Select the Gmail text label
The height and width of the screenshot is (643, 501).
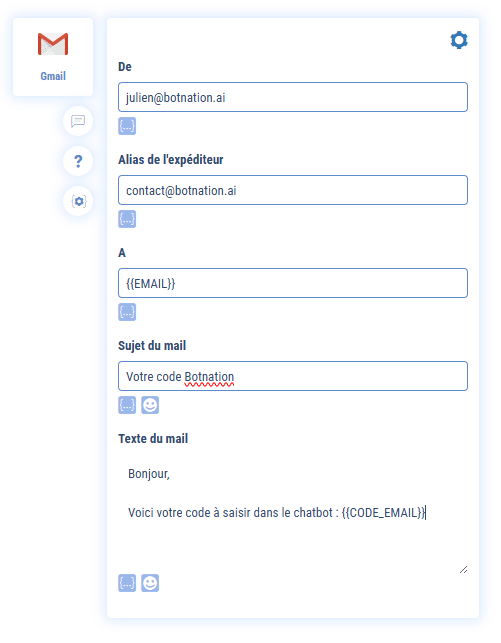click(x=53, y=76)
